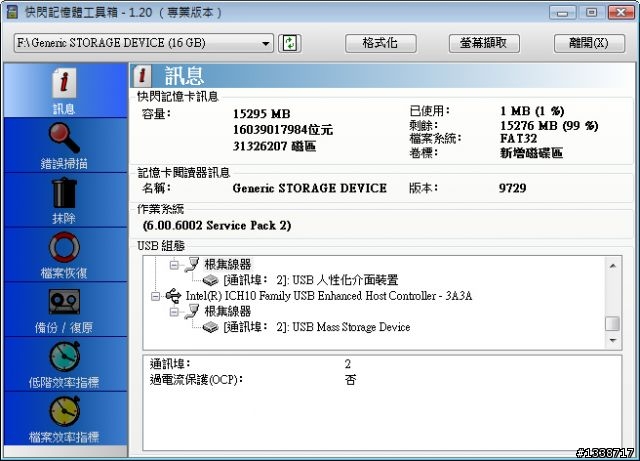The image size is (640, 461).
Task: Select USB Mass Storage Device tree row
Action: (x=317, y=327)
